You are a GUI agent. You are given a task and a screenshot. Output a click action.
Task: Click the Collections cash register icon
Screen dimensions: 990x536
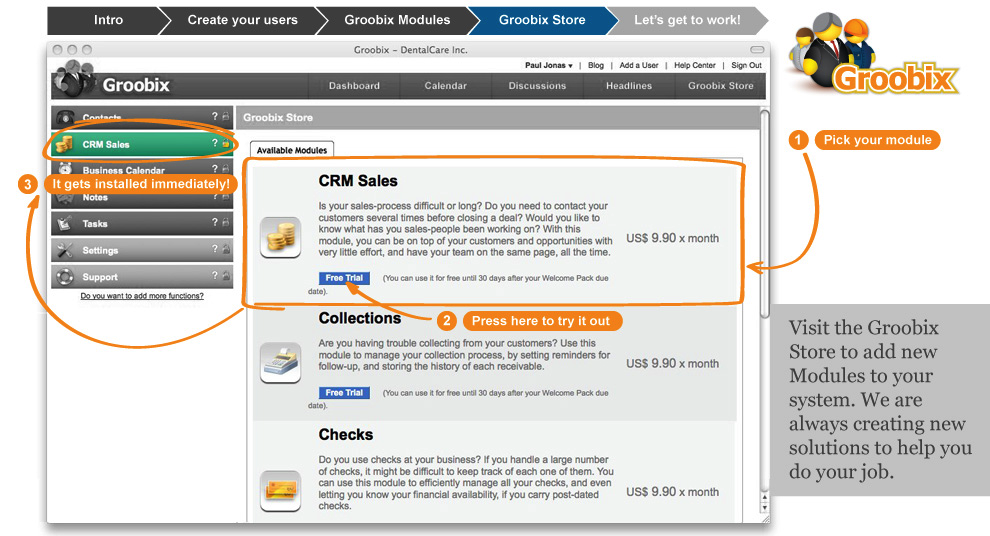pos(280,362)
